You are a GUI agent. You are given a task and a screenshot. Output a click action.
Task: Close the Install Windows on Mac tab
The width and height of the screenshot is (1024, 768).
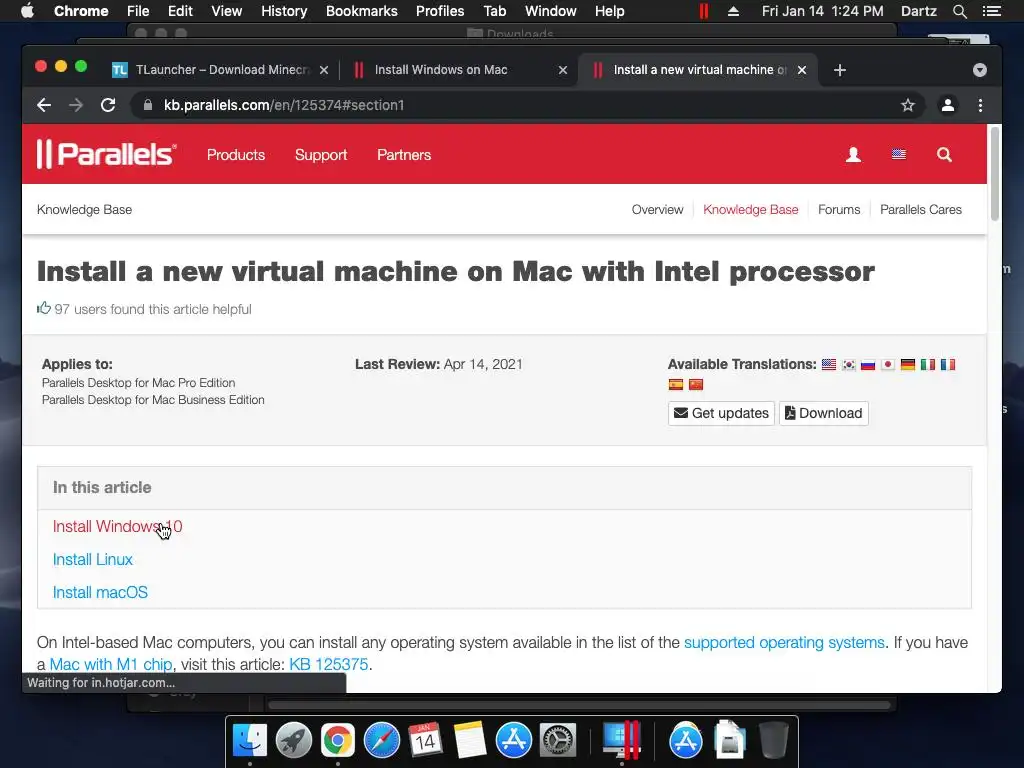[563, 70]
